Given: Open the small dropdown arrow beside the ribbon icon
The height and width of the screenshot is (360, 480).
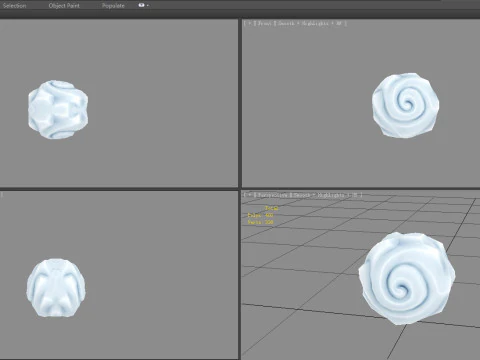Looking at the screenshot, I should [148, 5].
